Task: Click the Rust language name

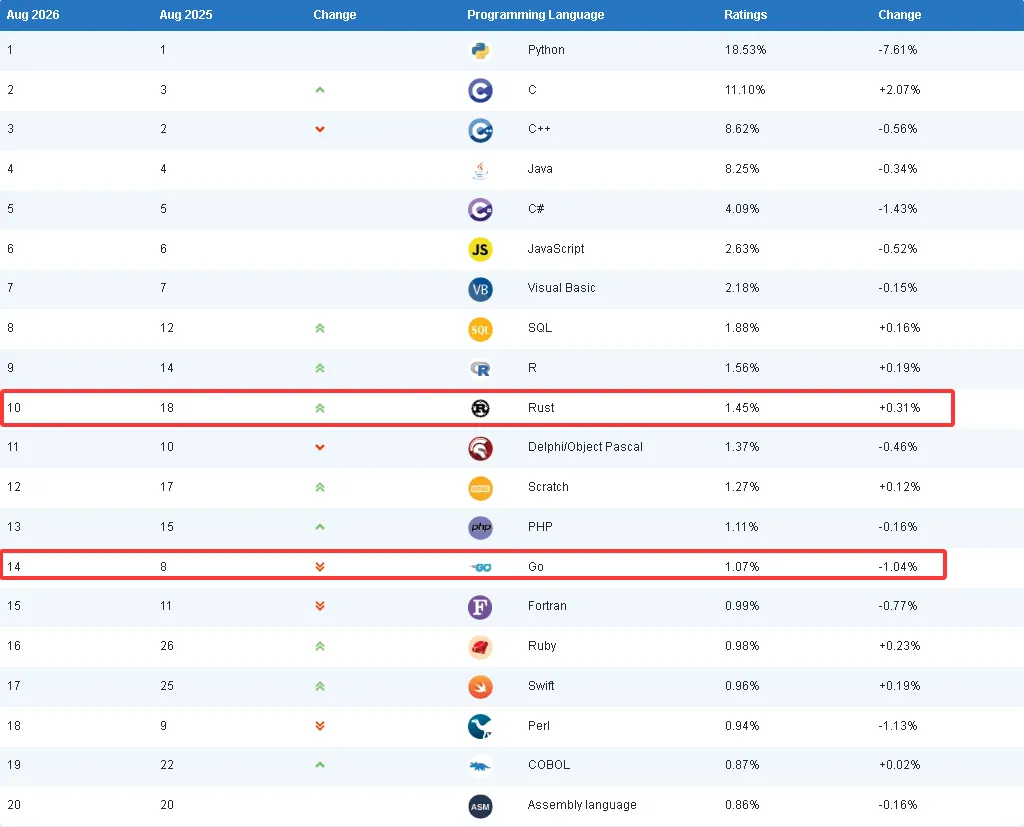Action: click(x=541, y=408)
